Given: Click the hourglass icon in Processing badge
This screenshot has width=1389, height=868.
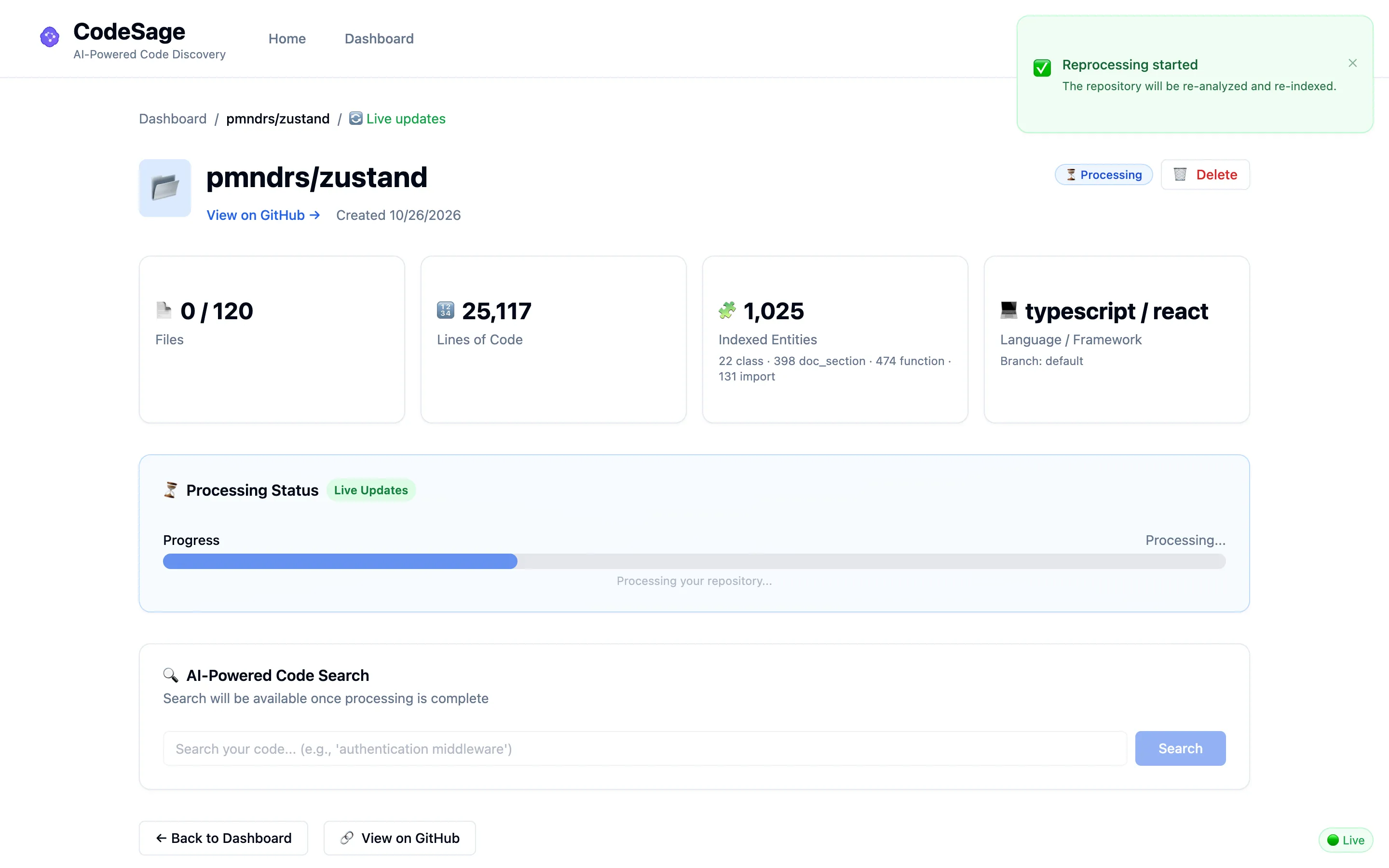Looking at the screenshot, I should click(x=1071, y=175).
